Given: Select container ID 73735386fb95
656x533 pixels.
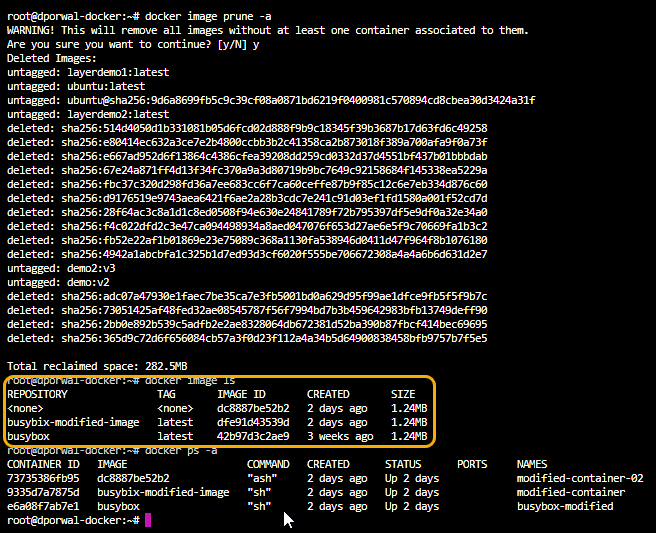Looking at the screenshot, I should [43, 478].
